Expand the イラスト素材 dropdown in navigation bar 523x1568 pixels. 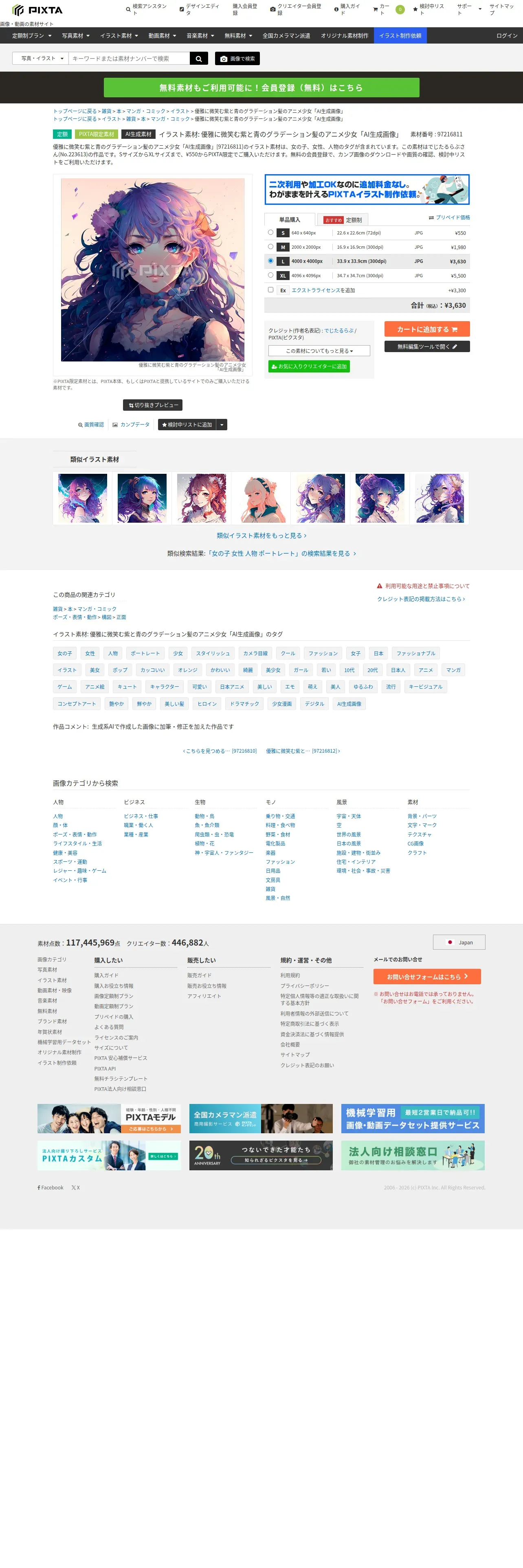[x=119, y=36]
